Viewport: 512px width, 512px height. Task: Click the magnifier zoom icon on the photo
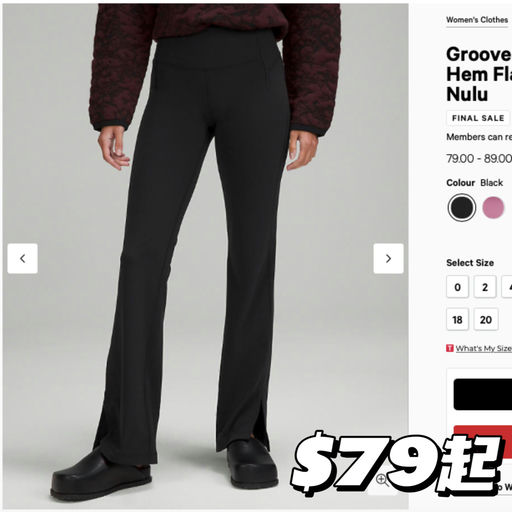pyautogui.click(x=382, y=480)
